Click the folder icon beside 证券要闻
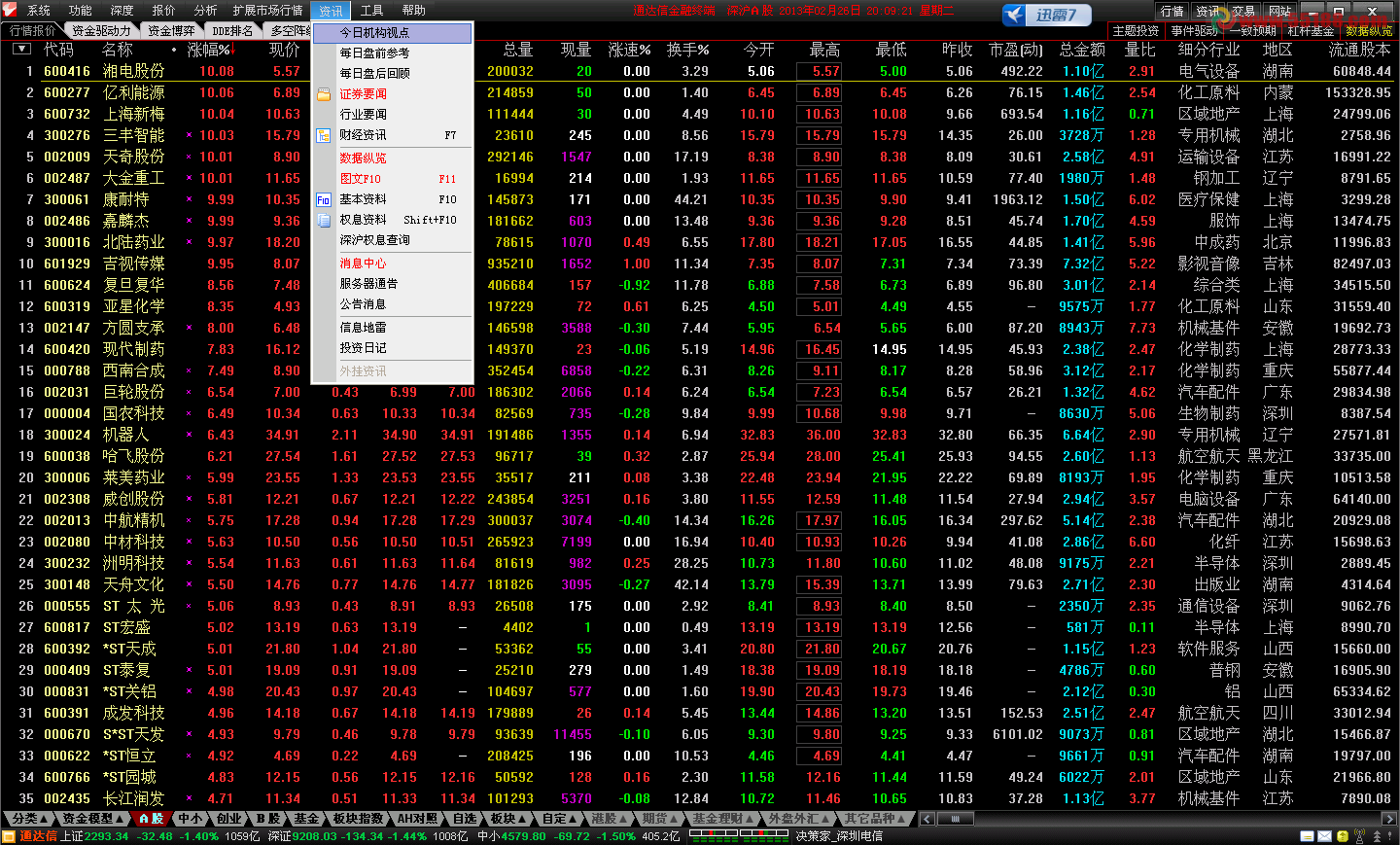This screenshot has height=845, width=1400. click(x=324, y=94)
